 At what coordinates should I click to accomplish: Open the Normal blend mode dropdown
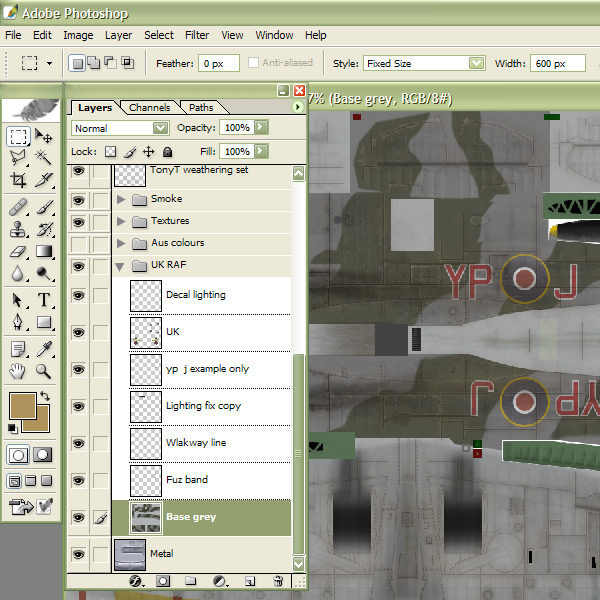pyautogui.click(x=161, y=128)
